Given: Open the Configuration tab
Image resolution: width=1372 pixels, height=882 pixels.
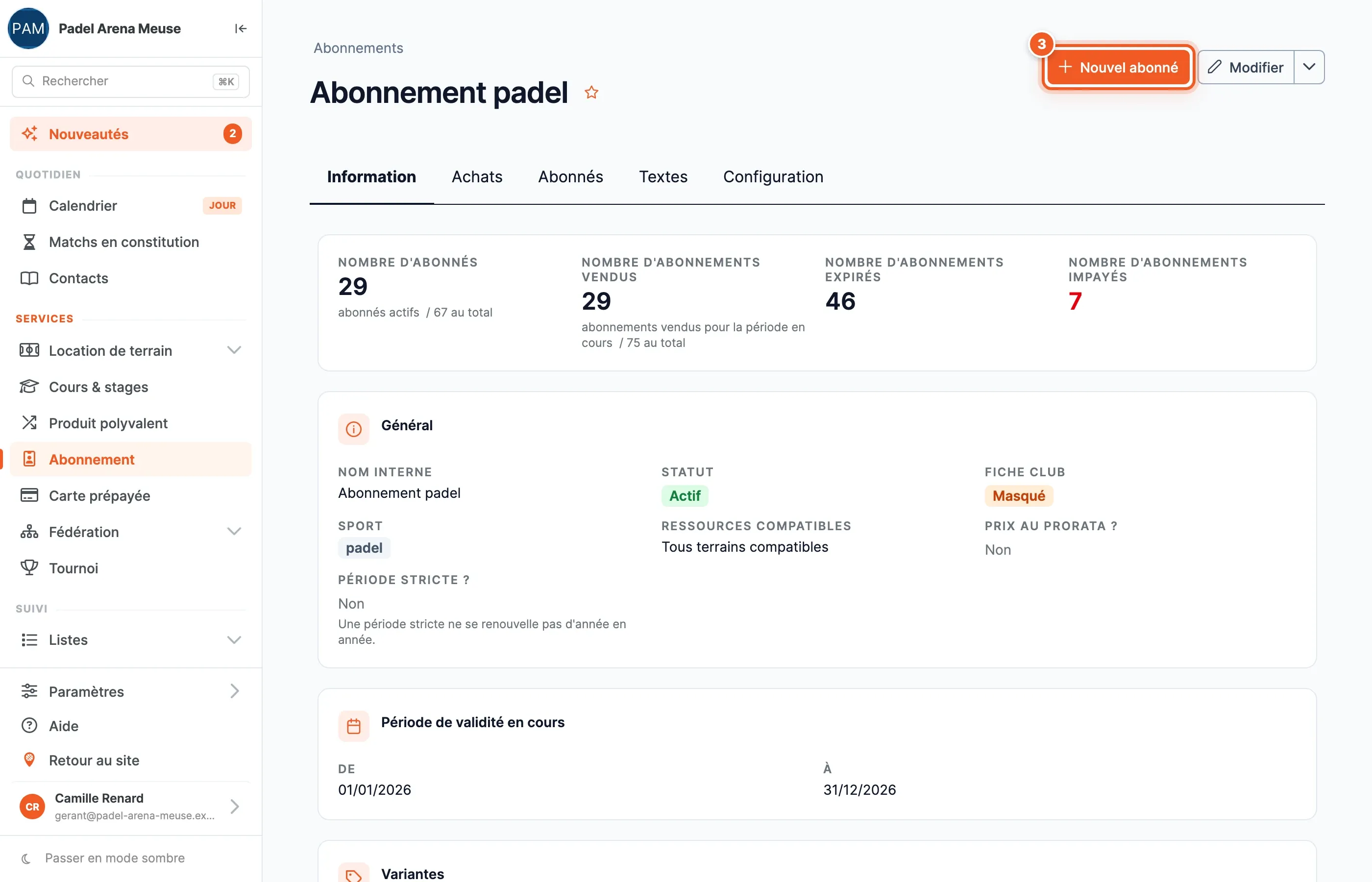Looking at the screenshot, I should click(x=773, y=176).
